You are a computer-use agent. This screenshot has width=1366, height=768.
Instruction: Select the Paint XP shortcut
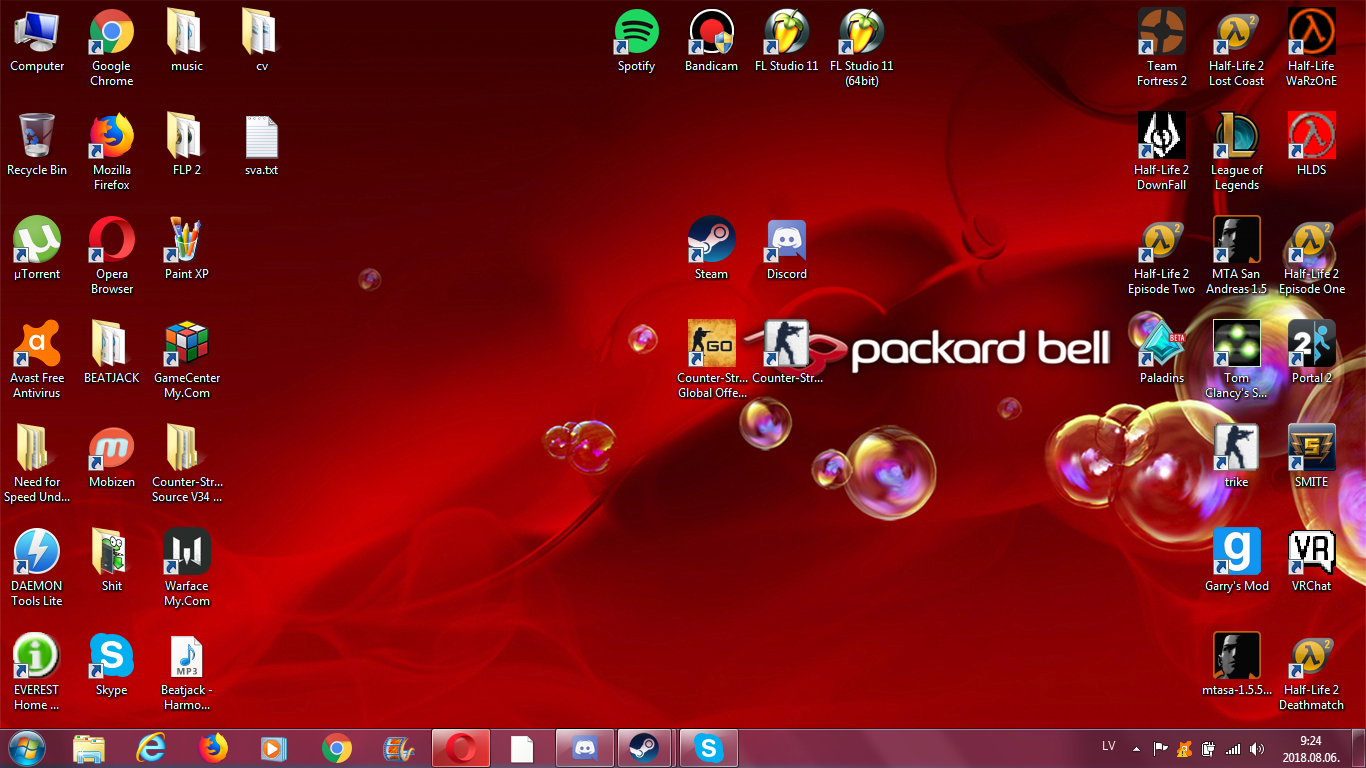(187, 249)
